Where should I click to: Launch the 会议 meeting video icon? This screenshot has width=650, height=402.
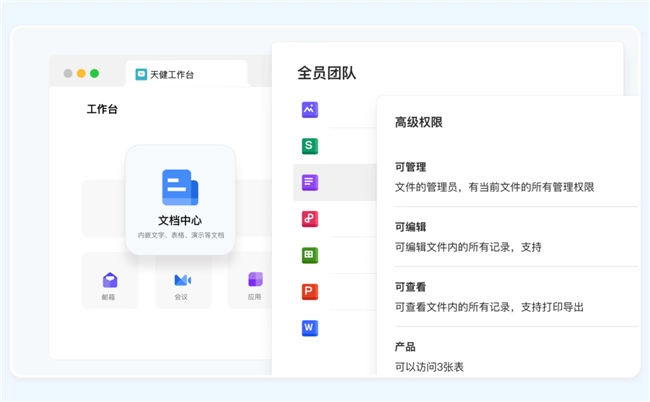pos(182,280)
